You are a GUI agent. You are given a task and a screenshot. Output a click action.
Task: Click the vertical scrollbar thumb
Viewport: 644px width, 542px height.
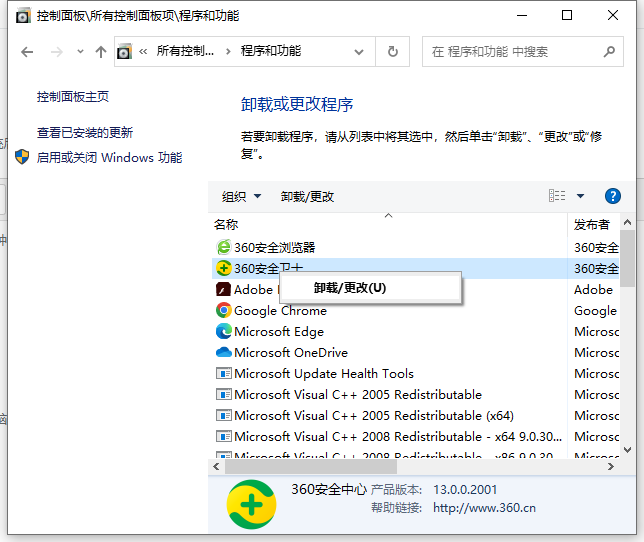(627, 258)
